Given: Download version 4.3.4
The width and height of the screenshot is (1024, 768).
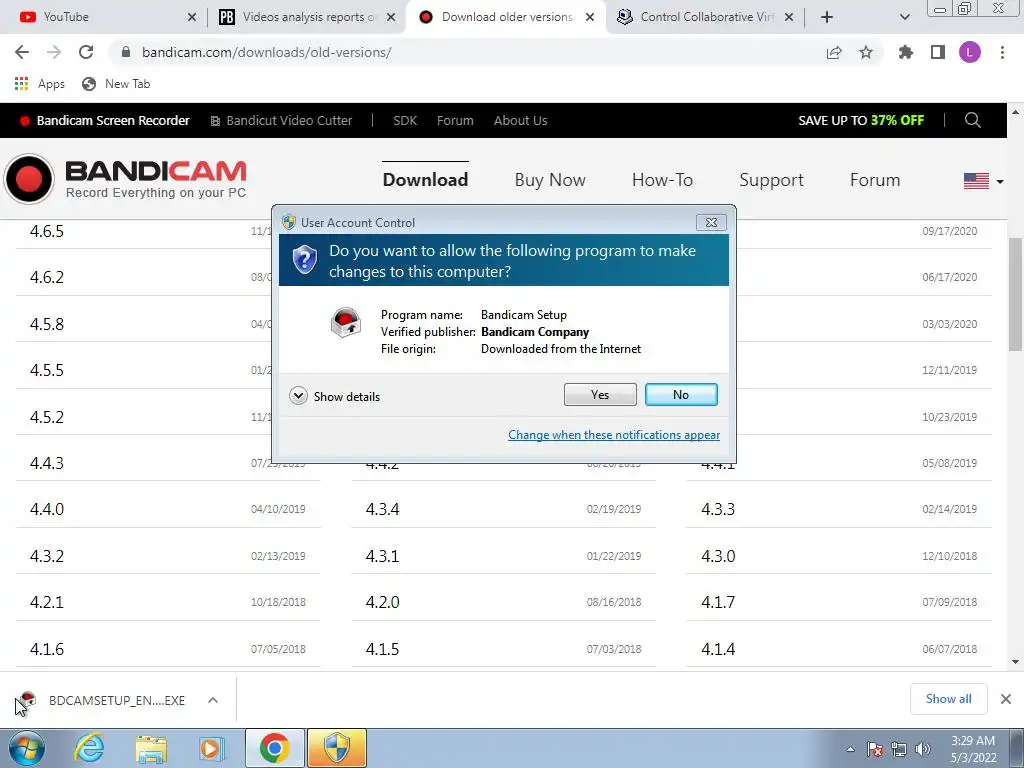Looking at the screenshot, I should click(382, 509).
